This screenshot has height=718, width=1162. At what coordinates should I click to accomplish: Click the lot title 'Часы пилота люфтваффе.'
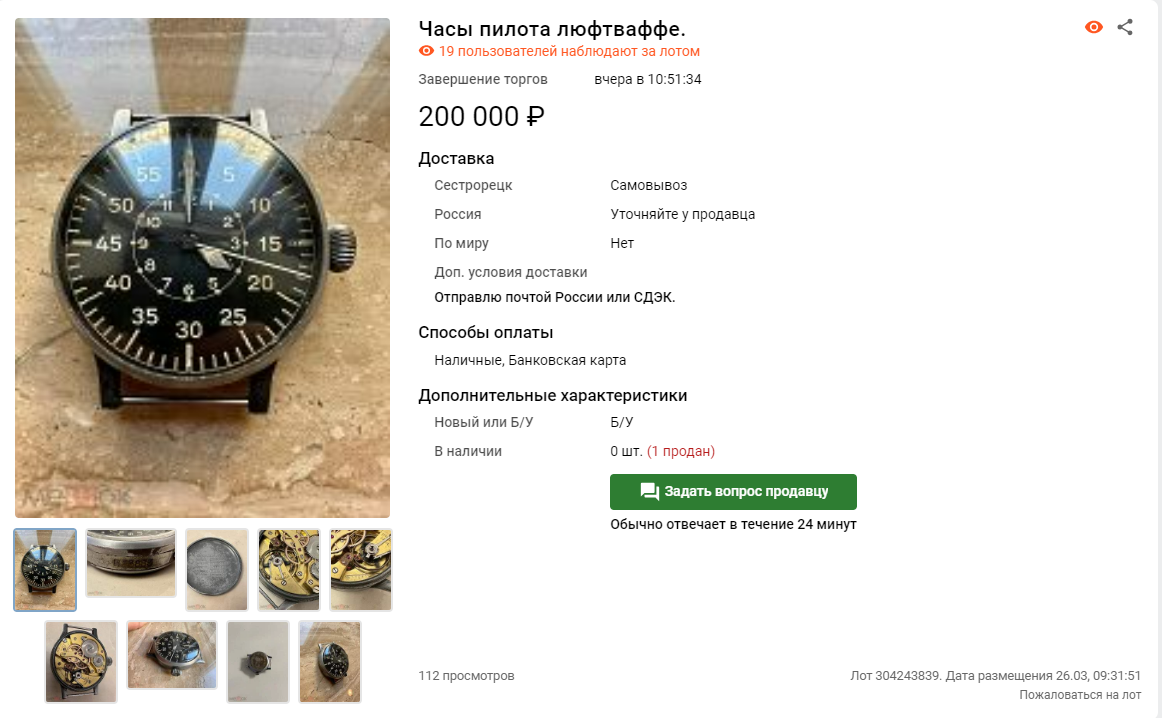552,29
